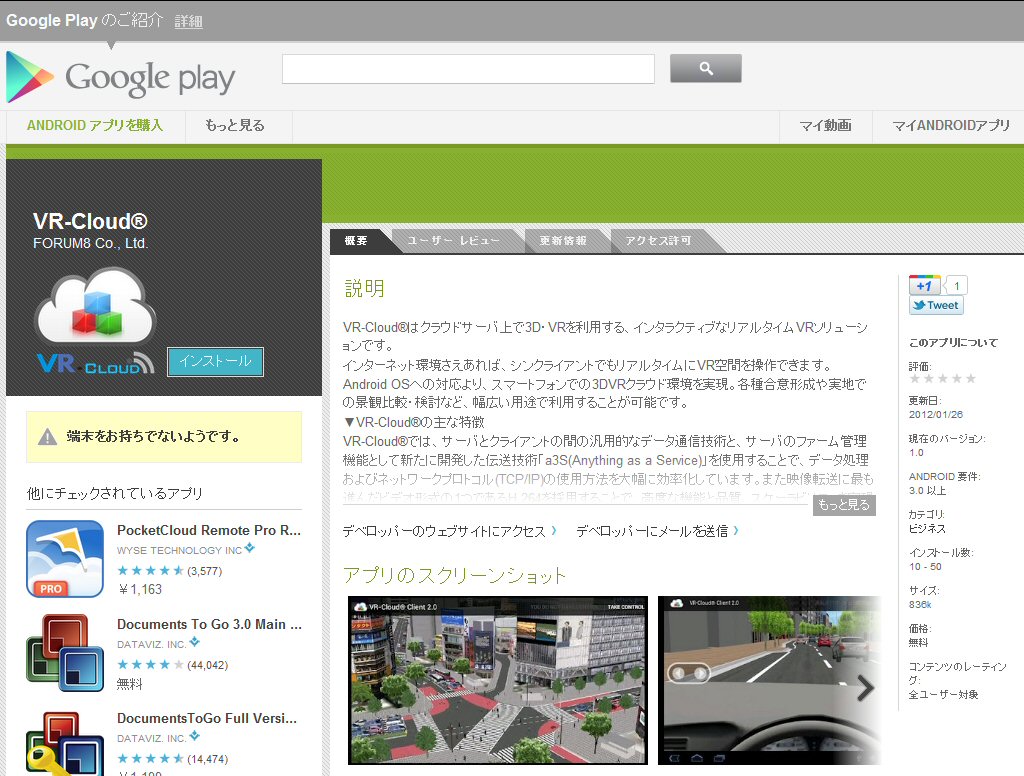This screenshot has height=776, width=1024.
Task: Click the next screenshot arrow
Action: (865, 687)
